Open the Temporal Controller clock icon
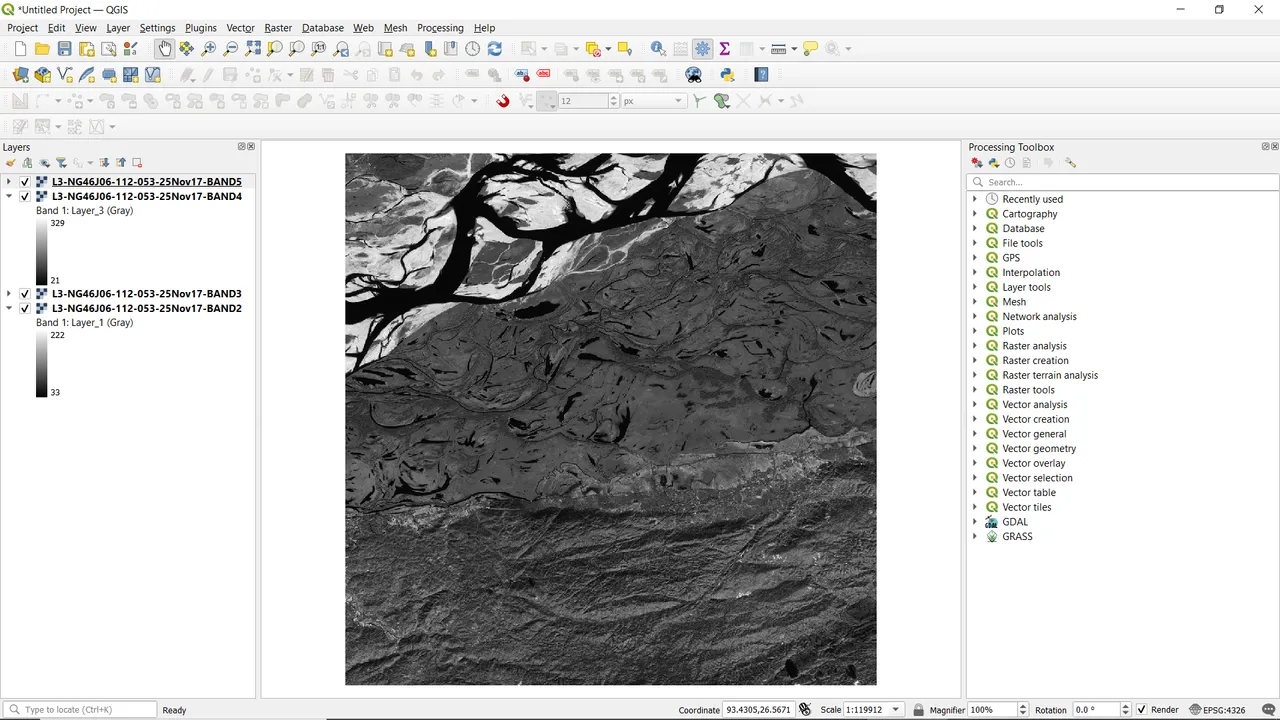 click(x=472, y=48)
